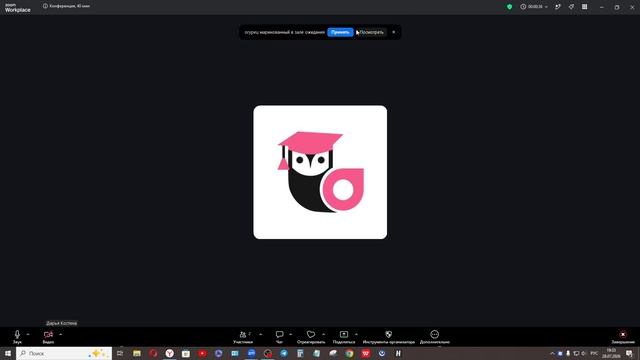Image resolution: width=640 pixels, height=360 pixels.
Task: Click the Windows Поиск search box
Action: pos(64,353)
